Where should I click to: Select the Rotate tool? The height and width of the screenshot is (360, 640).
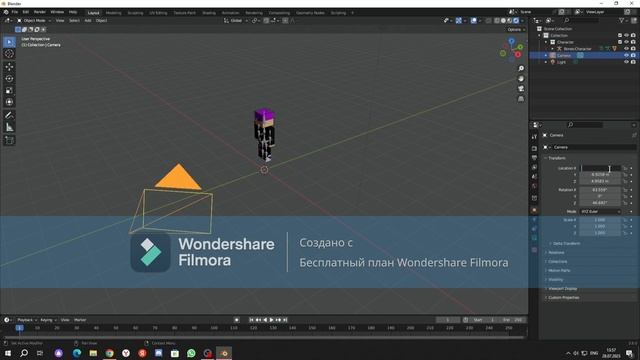9,78
